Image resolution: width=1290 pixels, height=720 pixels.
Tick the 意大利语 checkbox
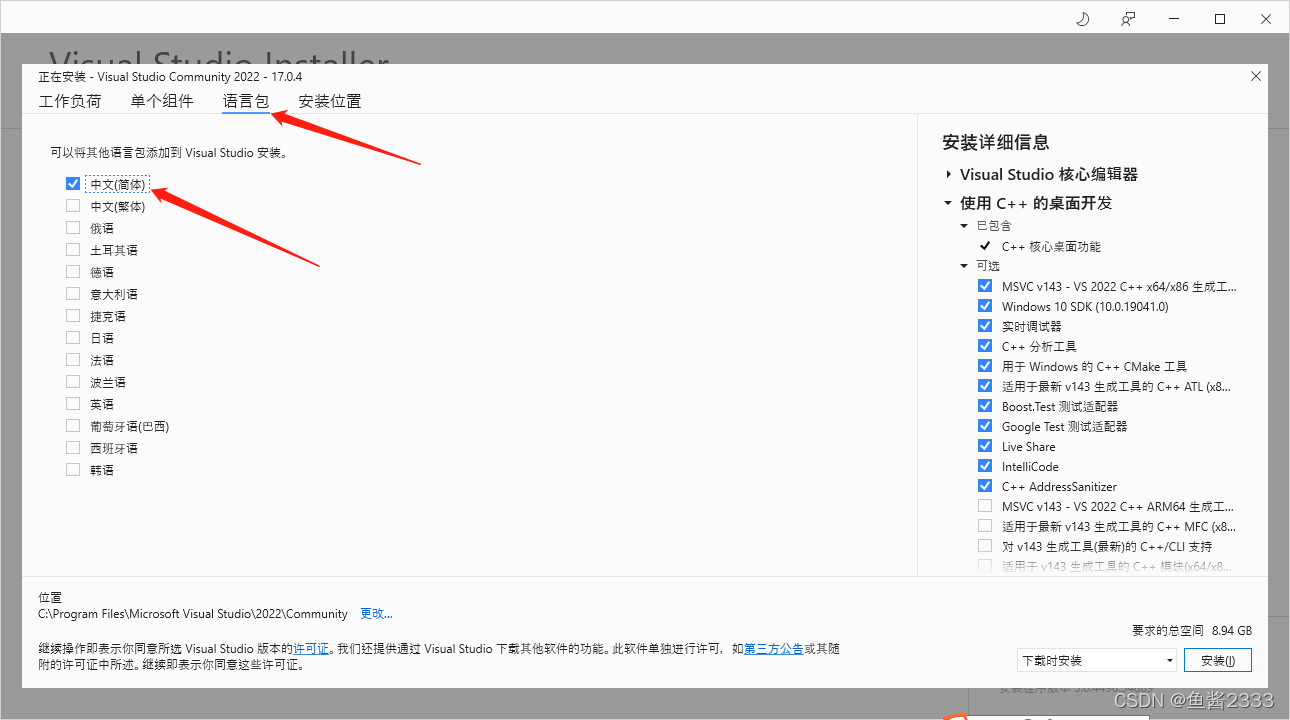coord(73,294)
